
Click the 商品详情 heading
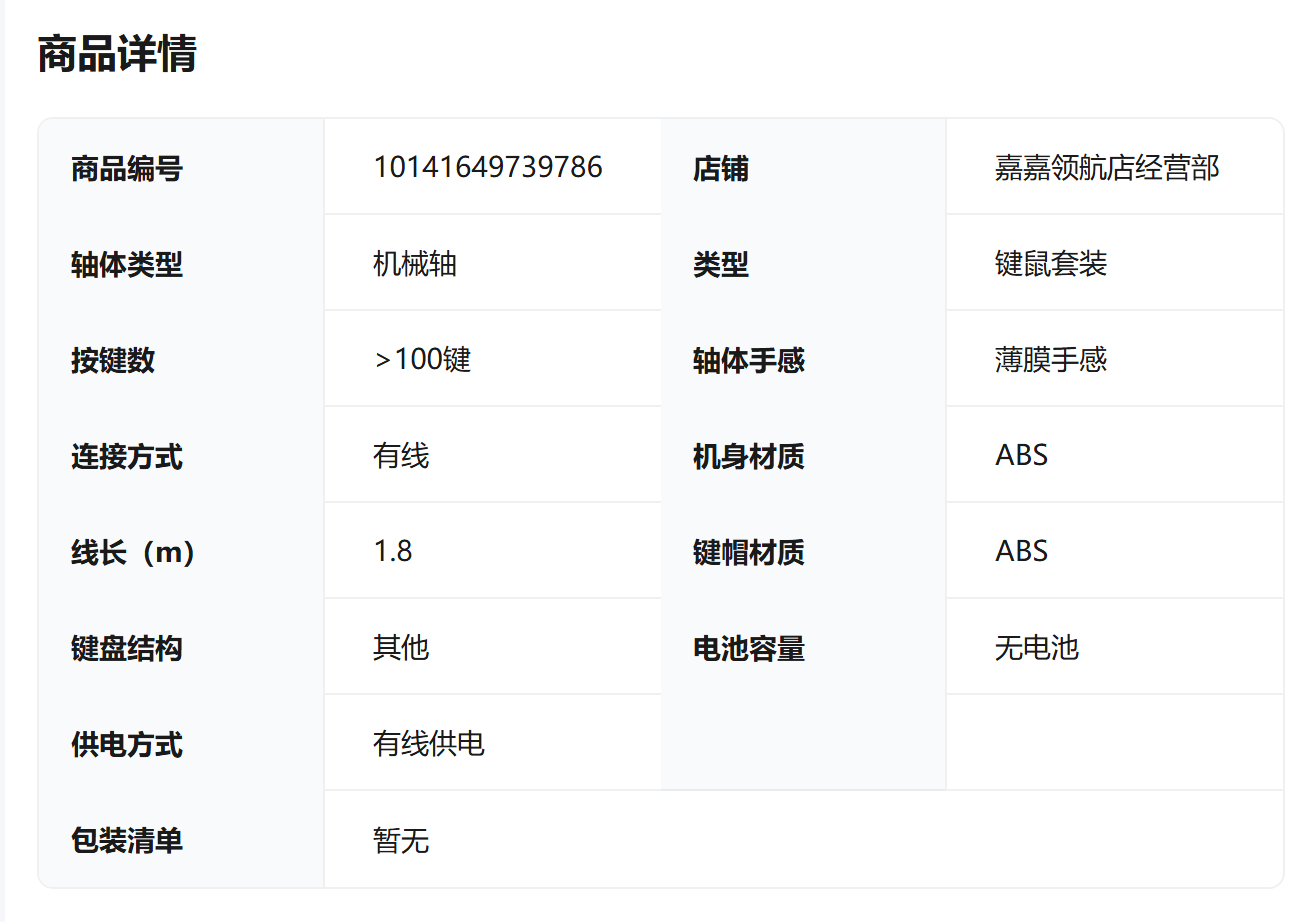pos(117,54)
